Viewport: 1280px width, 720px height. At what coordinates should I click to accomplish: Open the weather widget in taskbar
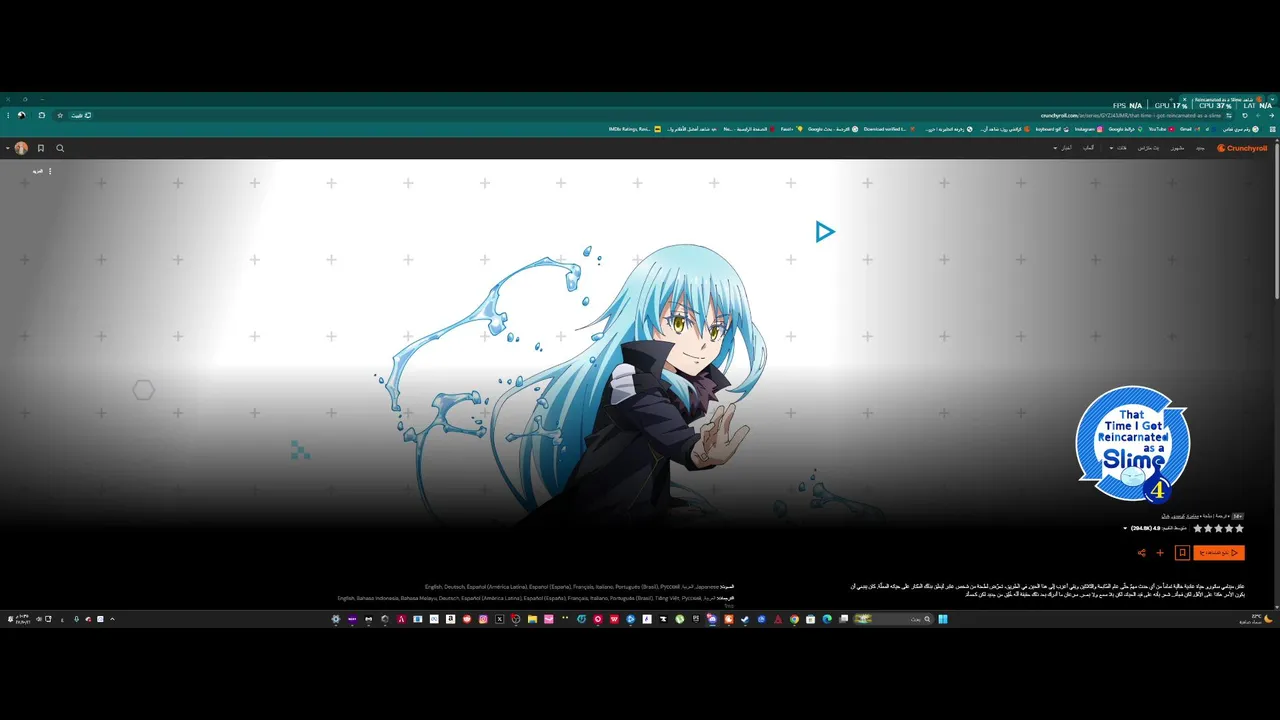1258,619
